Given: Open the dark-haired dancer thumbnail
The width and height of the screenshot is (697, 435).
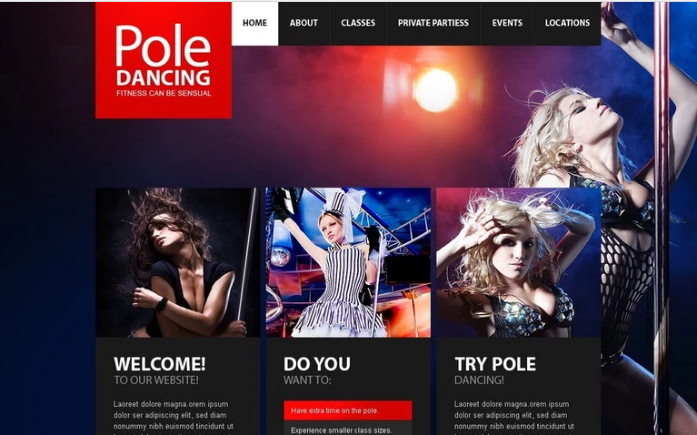Looking at the screenshot, I should point(178,262).
